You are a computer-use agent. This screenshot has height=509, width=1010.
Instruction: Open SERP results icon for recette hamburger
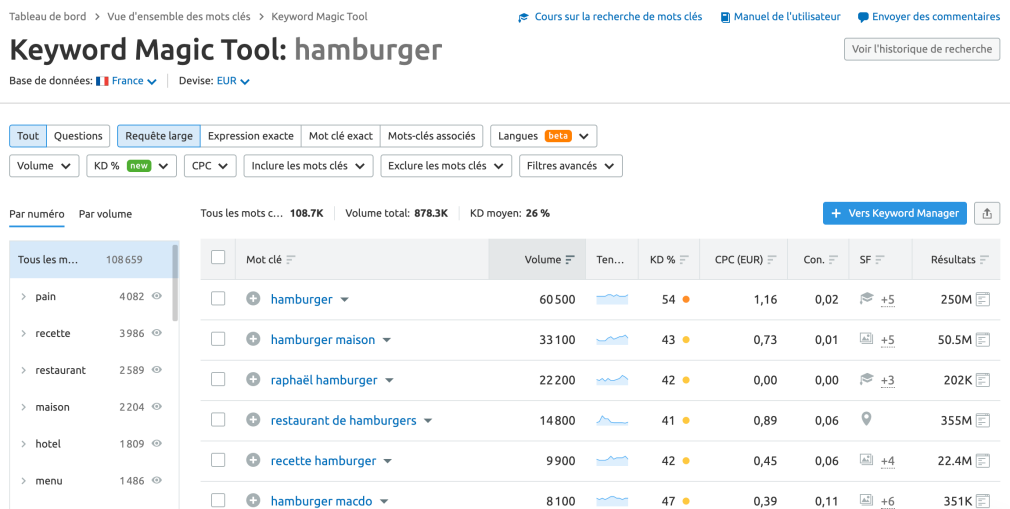click(982, 461)
